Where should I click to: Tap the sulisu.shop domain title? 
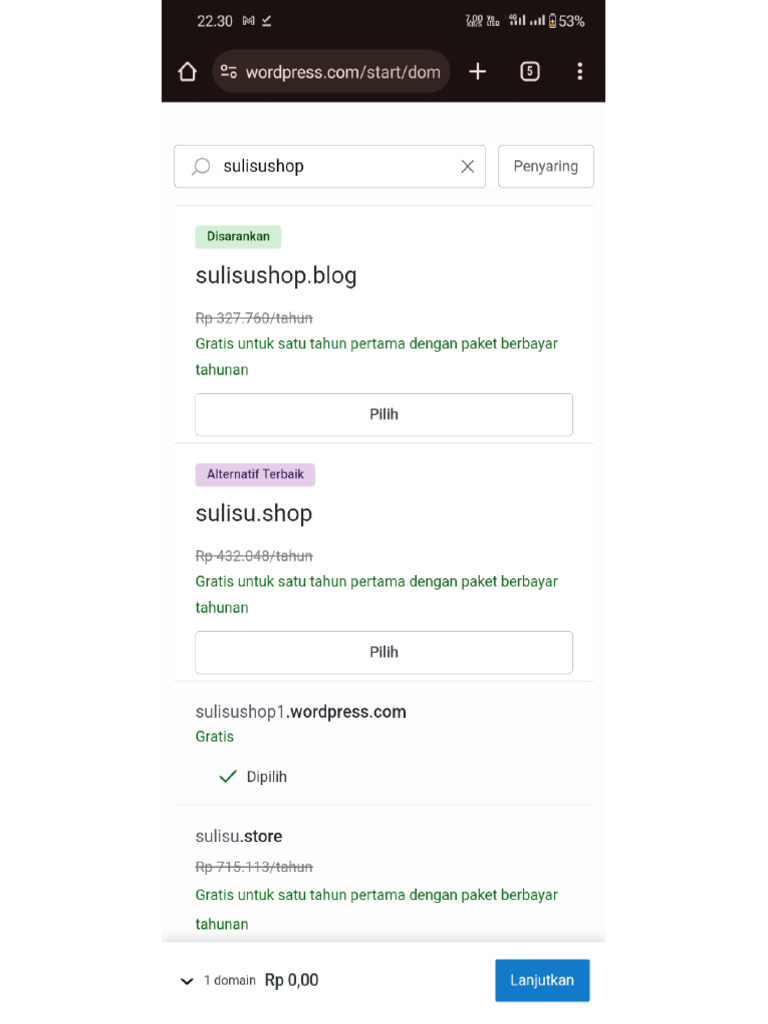click(254, 514)
